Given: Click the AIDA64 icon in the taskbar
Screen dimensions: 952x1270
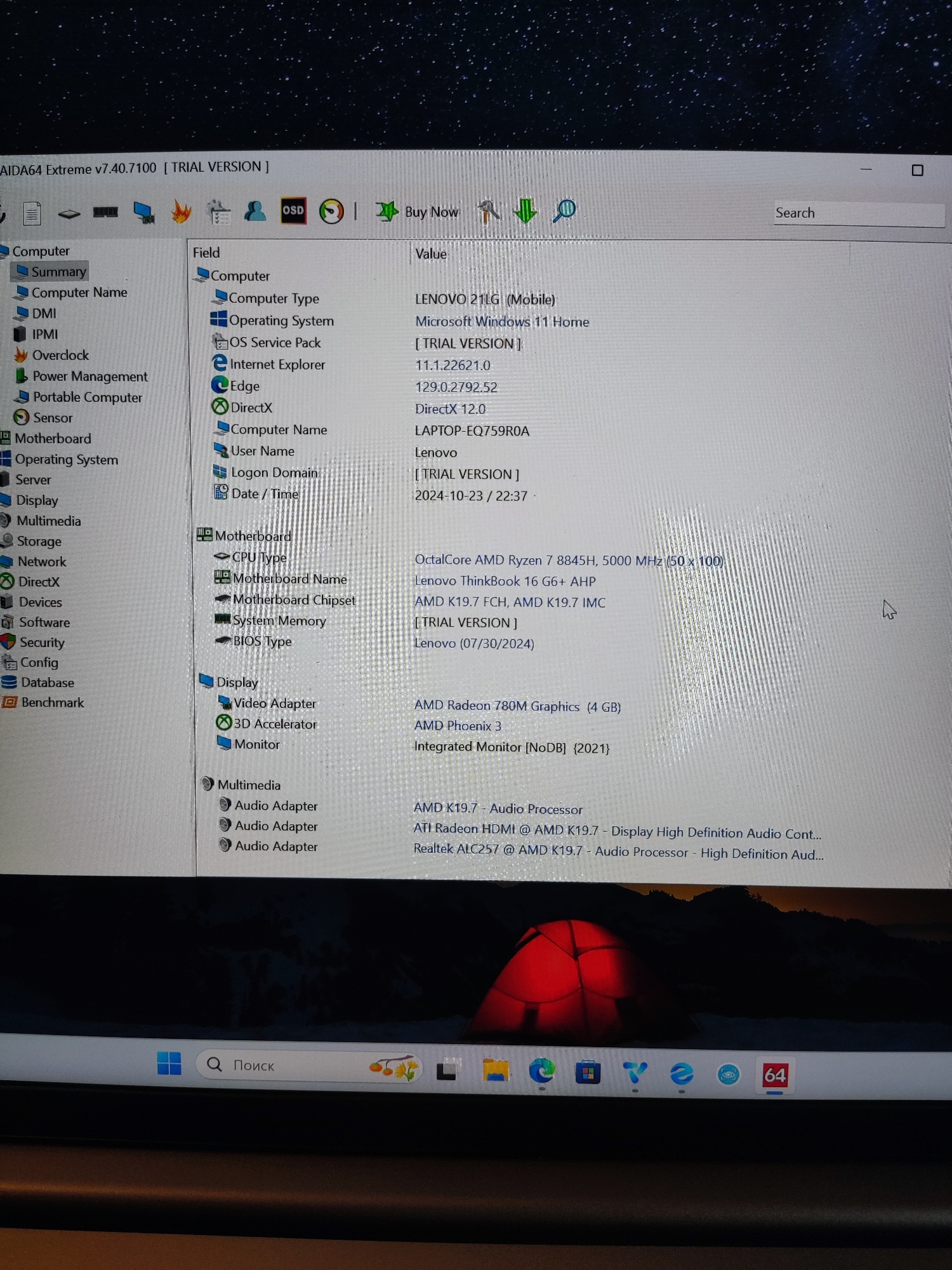Looking at the screenshot, I should [775, 1076].
